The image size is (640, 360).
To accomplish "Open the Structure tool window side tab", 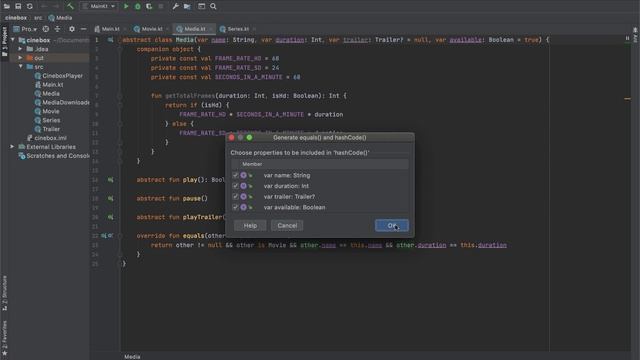I will [x=4, y=293].
